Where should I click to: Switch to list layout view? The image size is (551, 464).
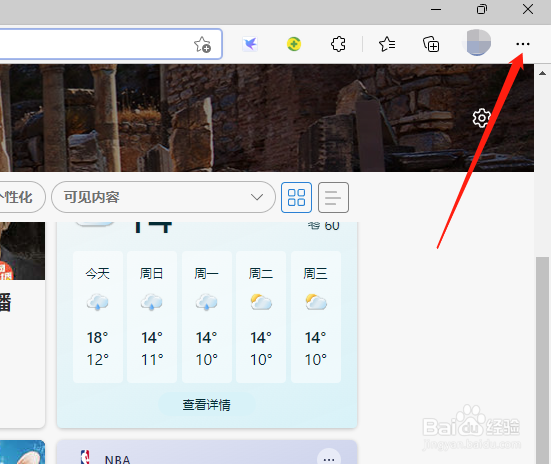(x=333, y=197)
